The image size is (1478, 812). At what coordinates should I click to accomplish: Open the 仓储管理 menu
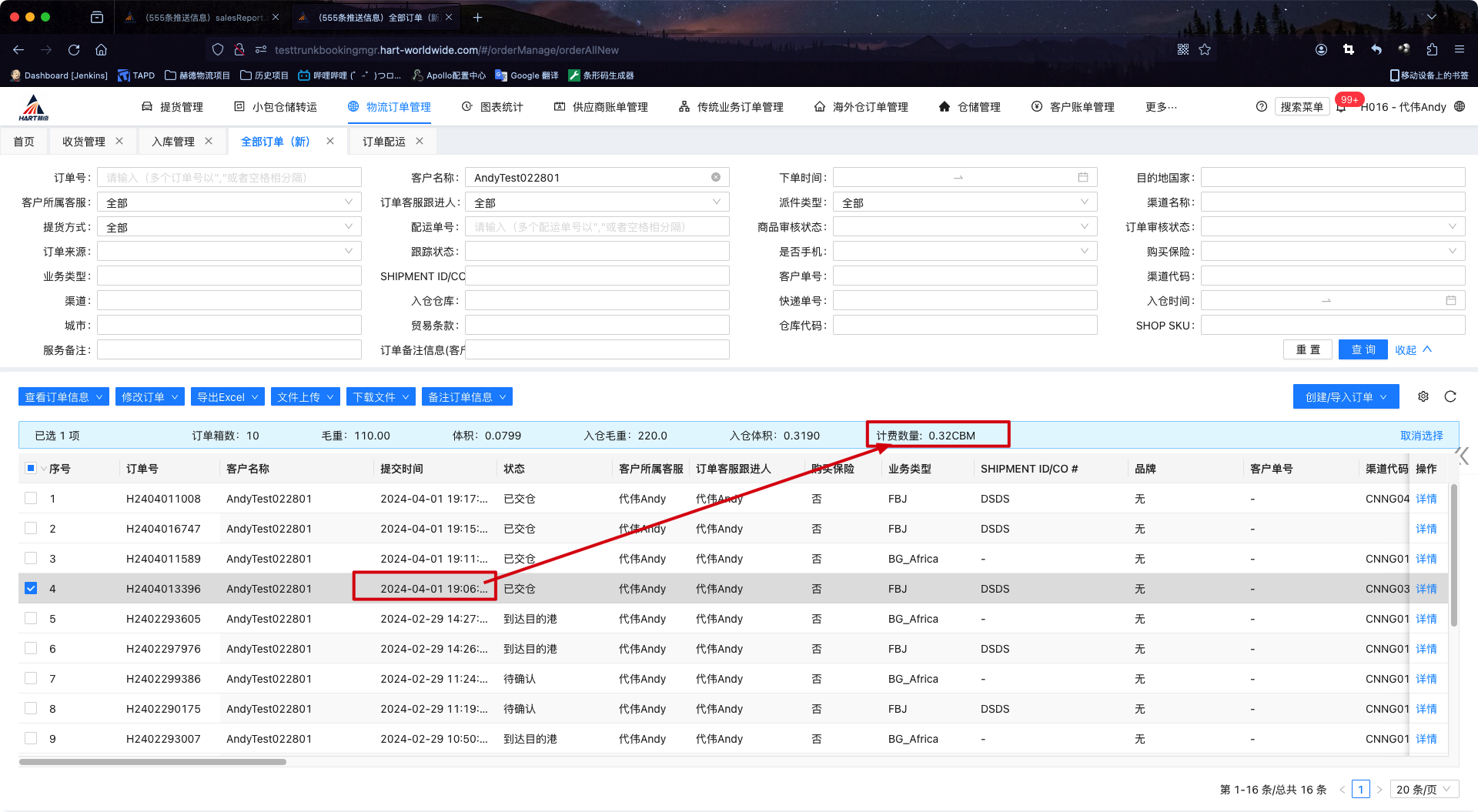[970, 107]
